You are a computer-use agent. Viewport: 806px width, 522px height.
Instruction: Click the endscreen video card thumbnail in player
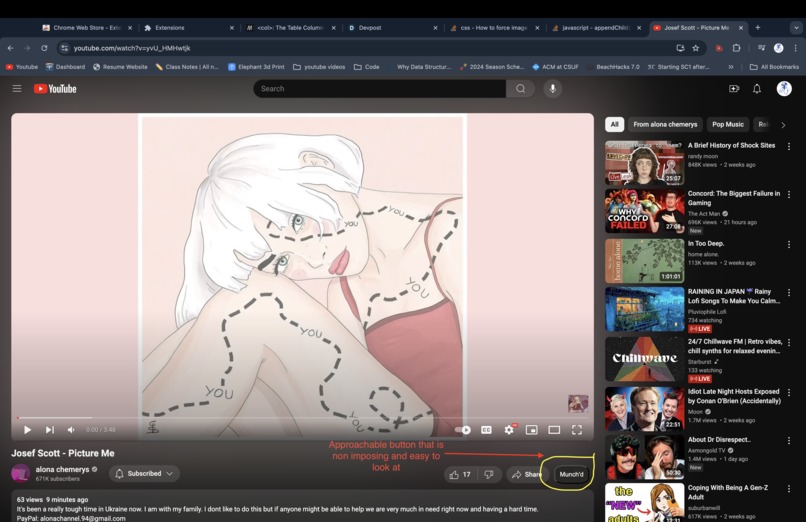[x=578, y=403]
